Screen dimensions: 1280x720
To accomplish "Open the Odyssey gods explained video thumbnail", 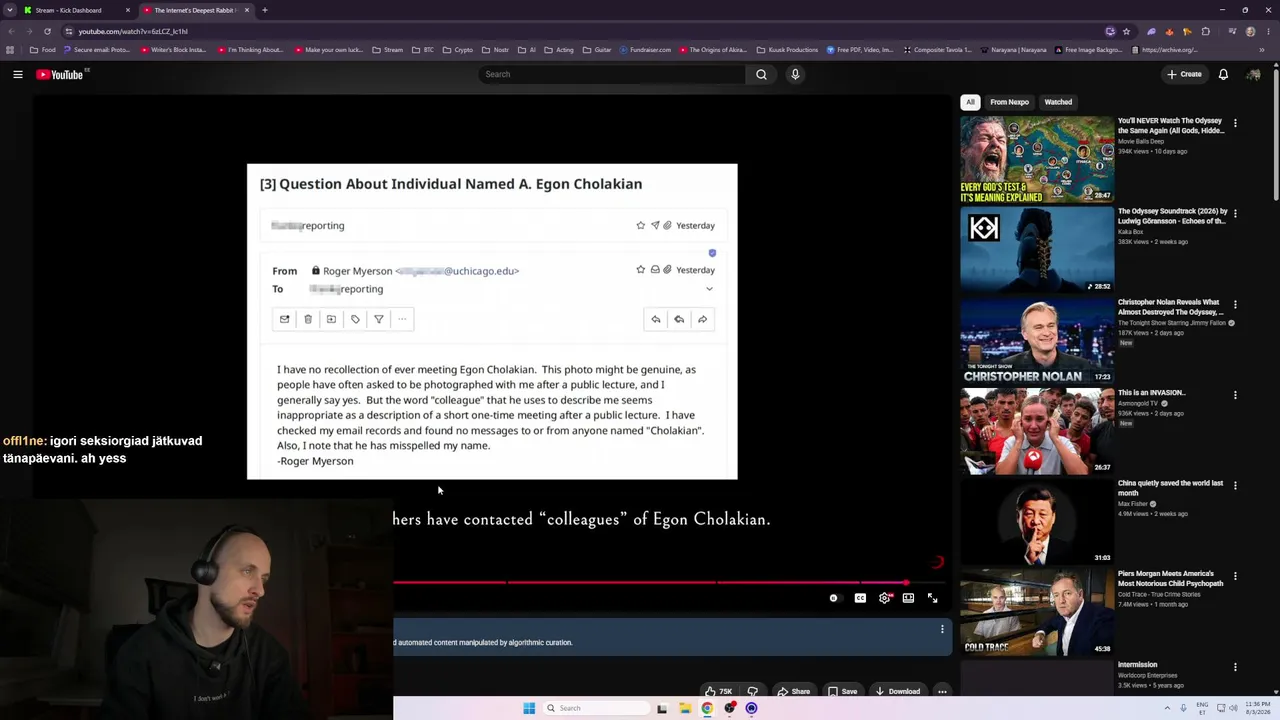I will (x=1037, y=159).
